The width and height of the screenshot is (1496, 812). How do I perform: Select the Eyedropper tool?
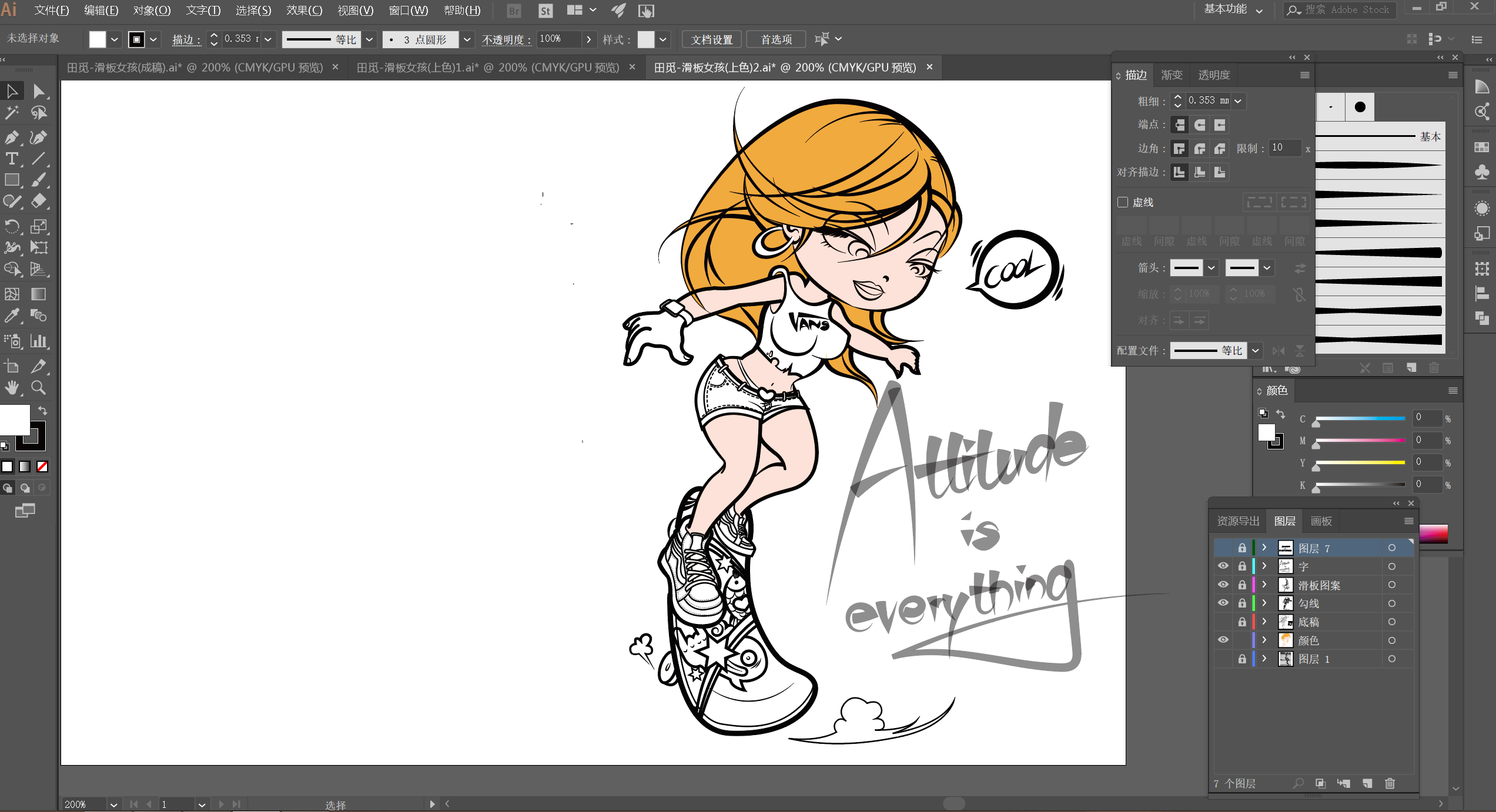coord(11,316)
